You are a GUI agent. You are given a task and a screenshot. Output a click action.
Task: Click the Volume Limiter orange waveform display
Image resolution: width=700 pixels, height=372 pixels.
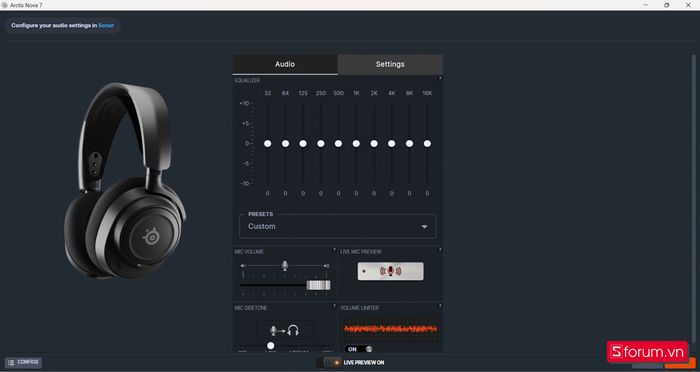click(391, 329)
